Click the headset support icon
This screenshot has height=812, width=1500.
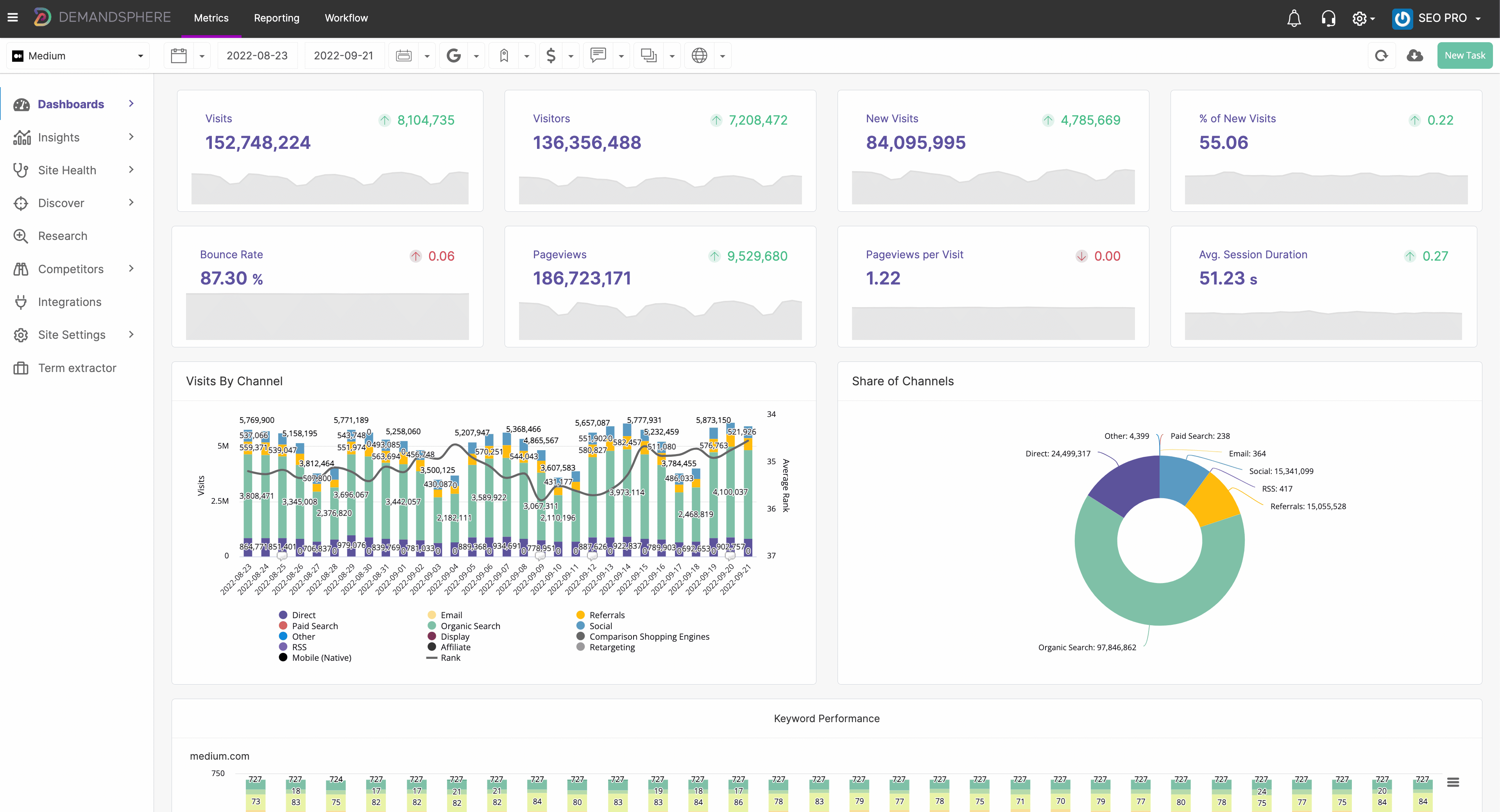[x=1328, y=18]
